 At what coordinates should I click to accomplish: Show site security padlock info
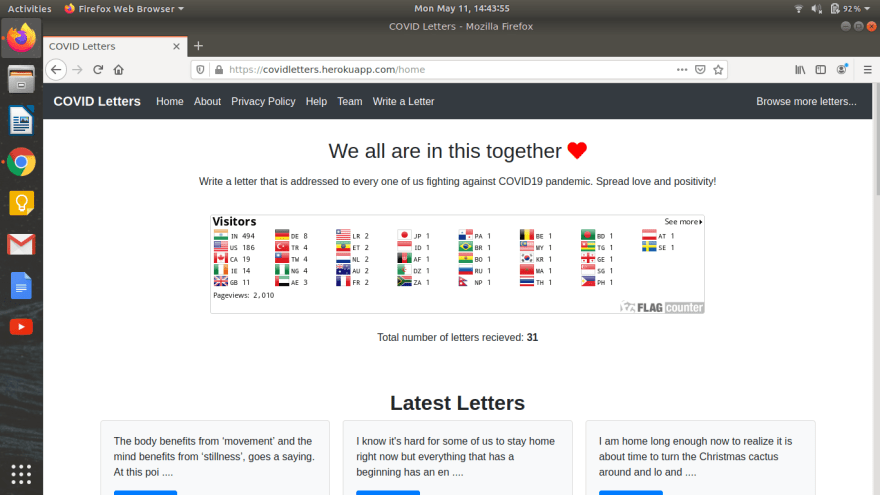tap(219, 70)
